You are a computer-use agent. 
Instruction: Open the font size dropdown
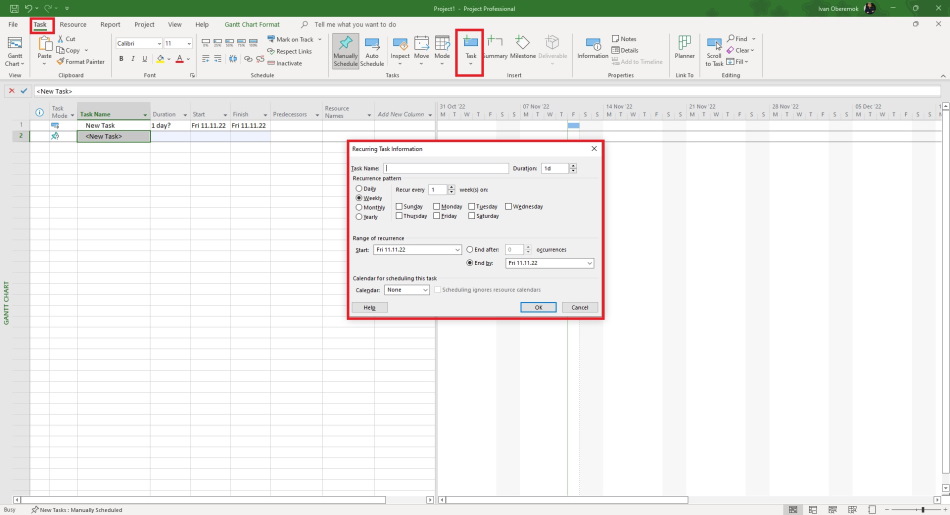pyautogui.click(x=189, y=44)
